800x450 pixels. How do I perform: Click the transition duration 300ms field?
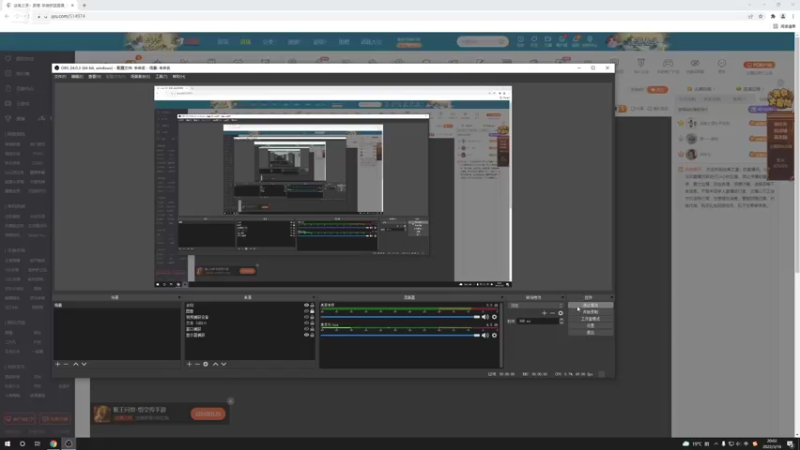click(537, 321)
